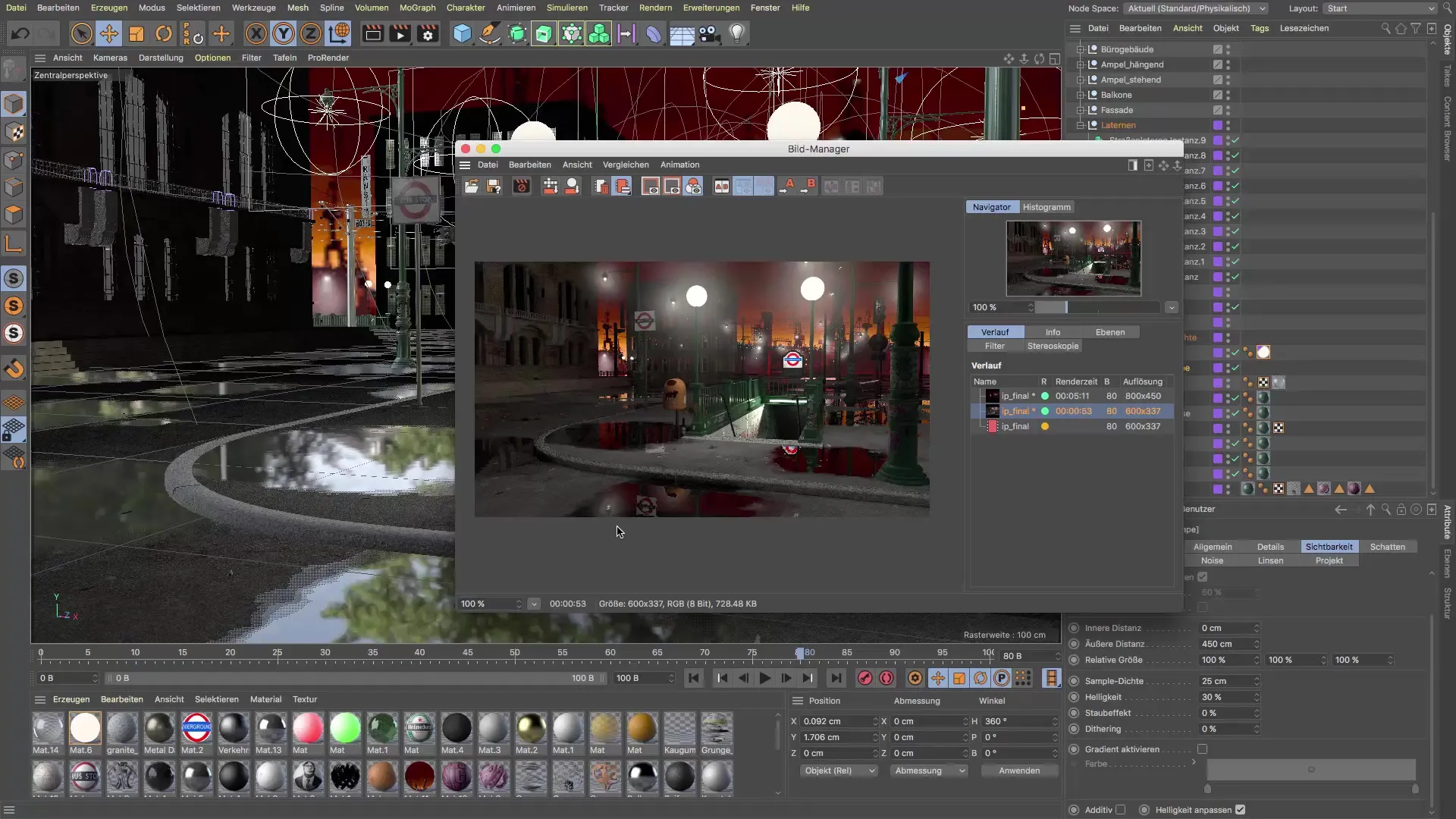Expand Bürogebäude object tree
The image size is (1456, 819).
pyautogui.click(x=1081, y=49)
